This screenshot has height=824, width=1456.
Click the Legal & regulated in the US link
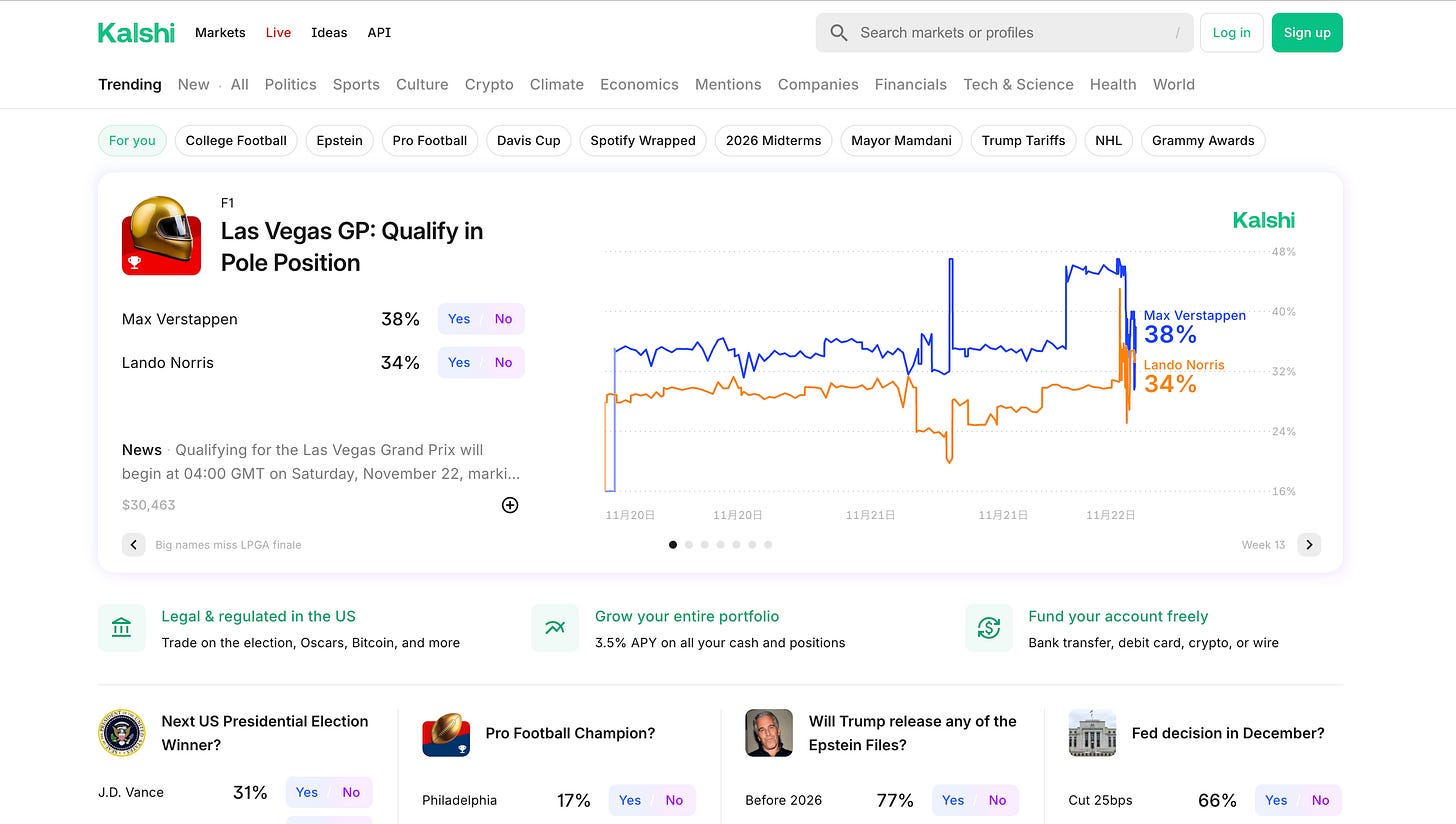[x=259, y=616]
